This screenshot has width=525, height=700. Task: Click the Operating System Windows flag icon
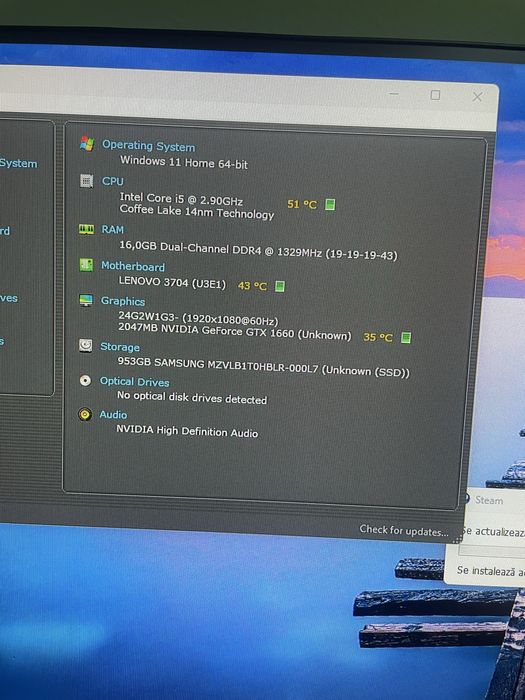click(x=87, y=143)
